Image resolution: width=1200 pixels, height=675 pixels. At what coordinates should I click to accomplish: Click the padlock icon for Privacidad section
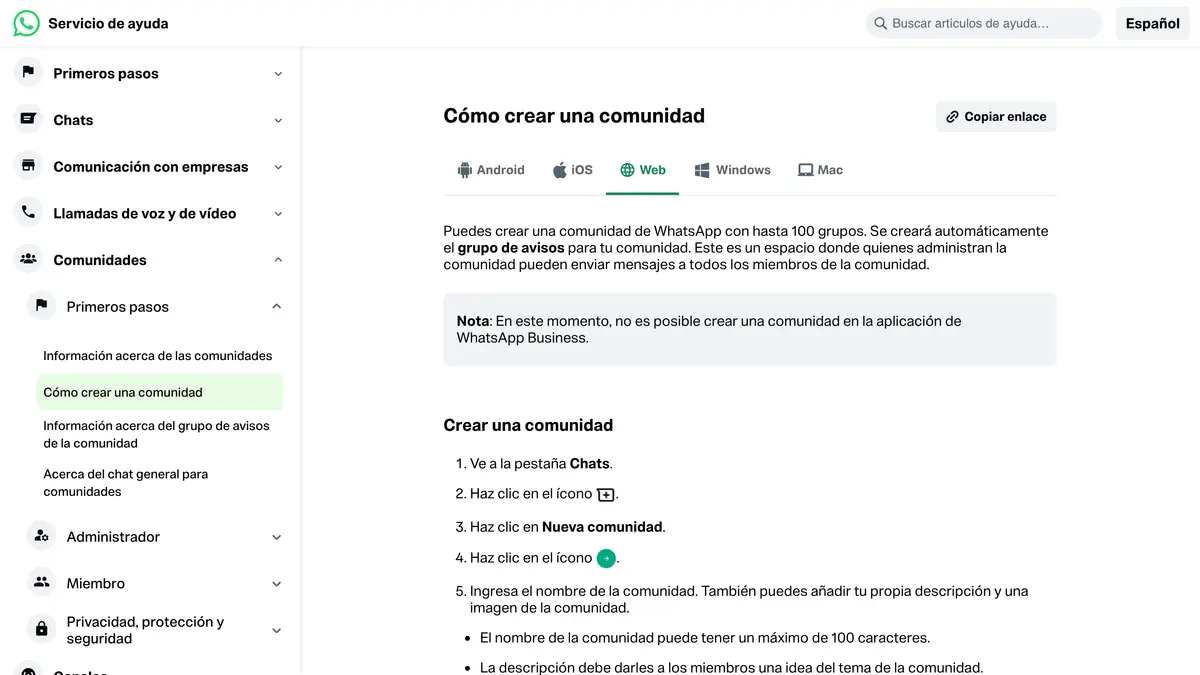[x=41, y=629]
